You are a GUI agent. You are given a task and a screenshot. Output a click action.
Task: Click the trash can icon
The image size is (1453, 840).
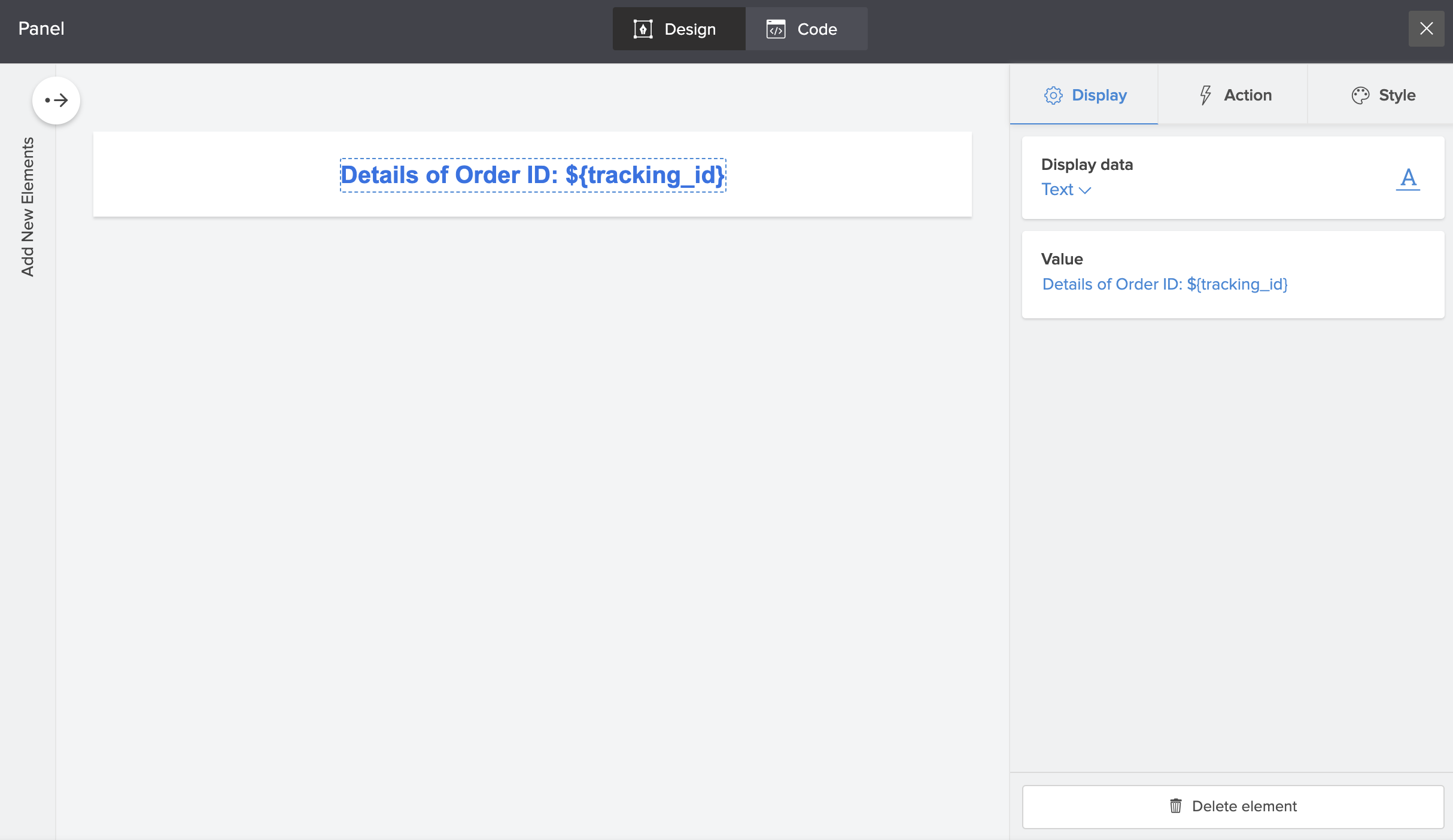point(1176,806)
